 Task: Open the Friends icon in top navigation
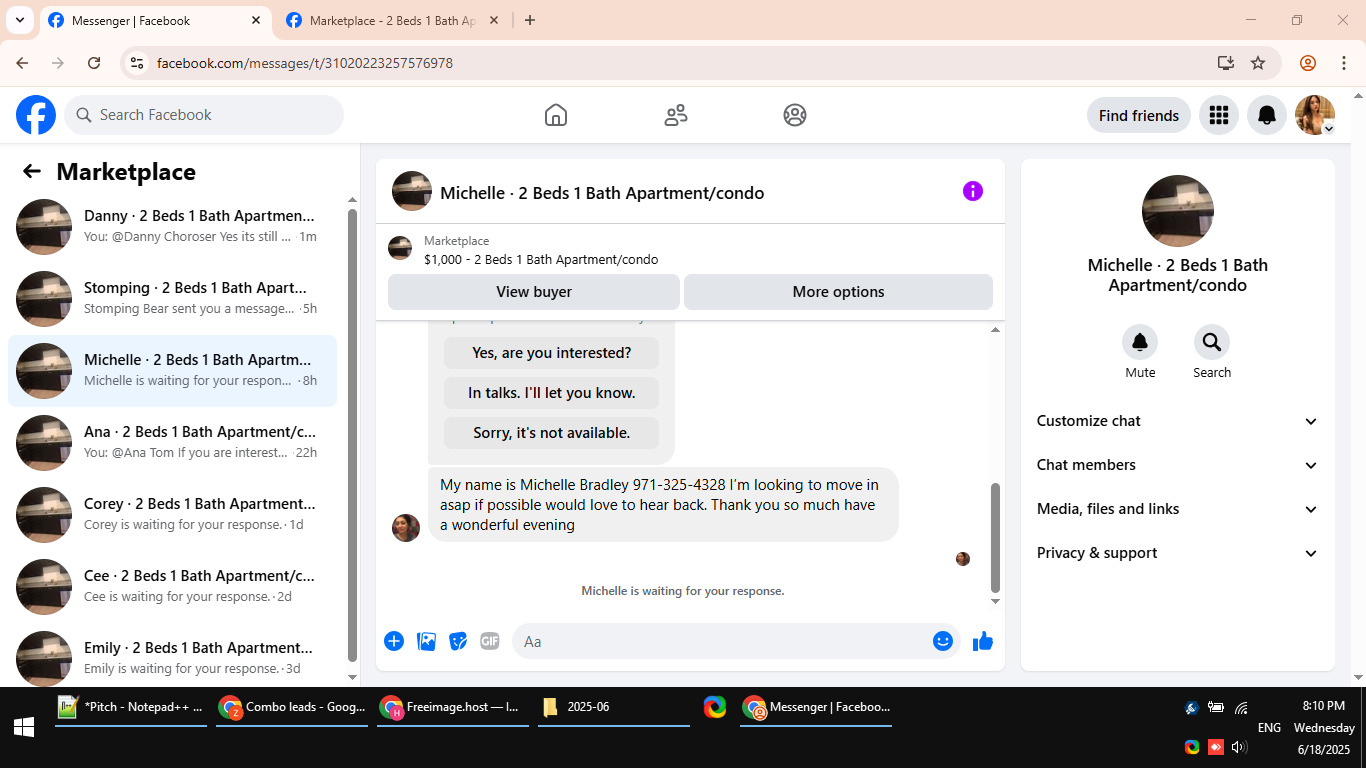pos(676,115)
